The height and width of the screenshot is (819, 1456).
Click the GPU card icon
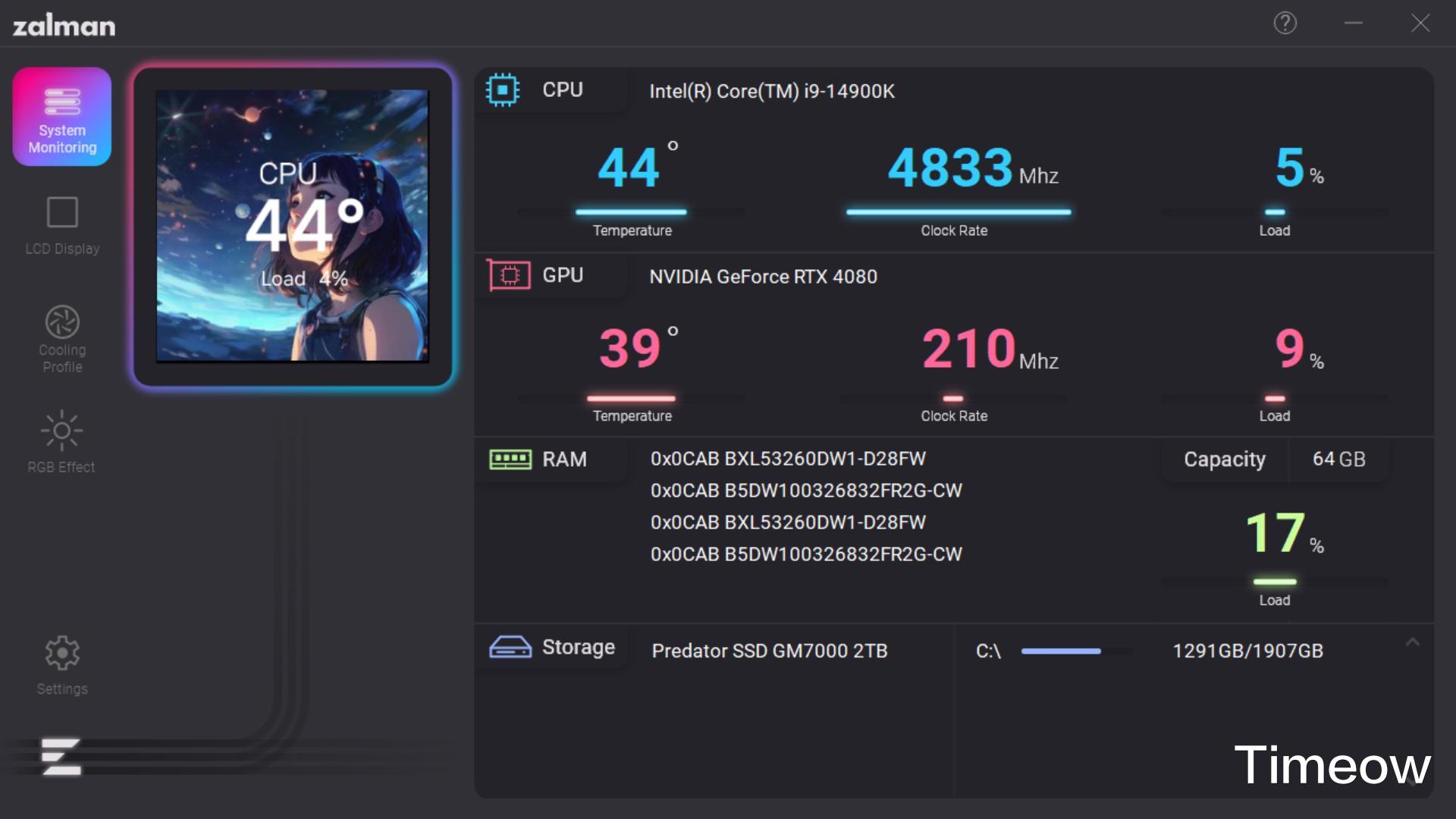pos(509,275)
